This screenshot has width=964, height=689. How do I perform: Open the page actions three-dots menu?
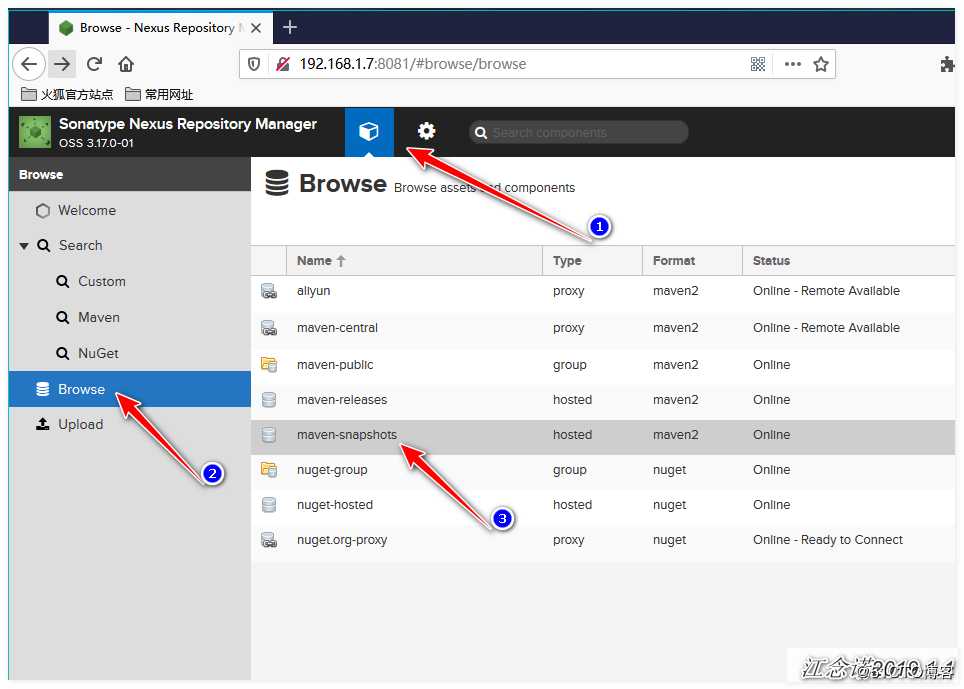tap(792, 64)
